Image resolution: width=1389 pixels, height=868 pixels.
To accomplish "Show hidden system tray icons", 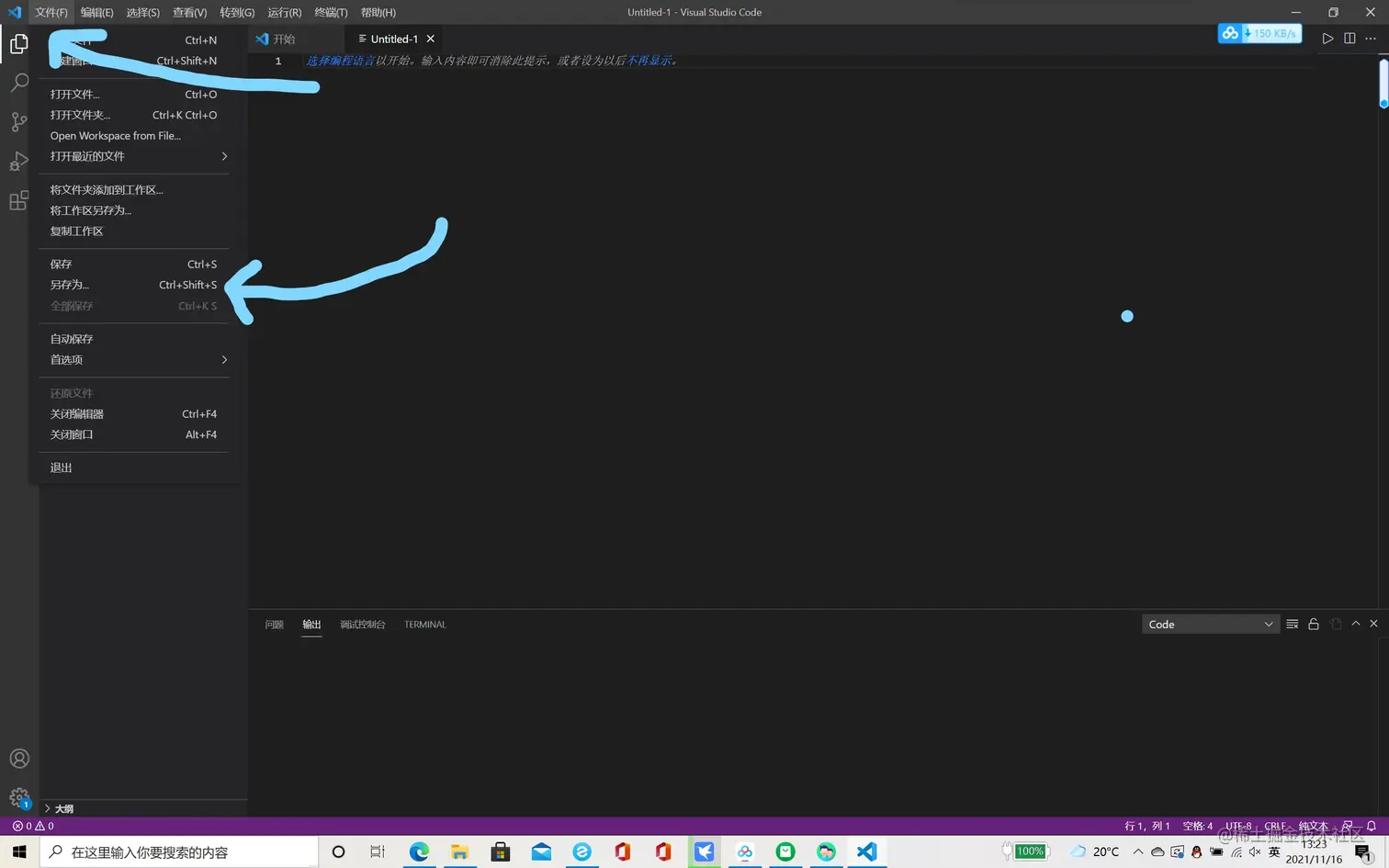I will [1137, 851].
